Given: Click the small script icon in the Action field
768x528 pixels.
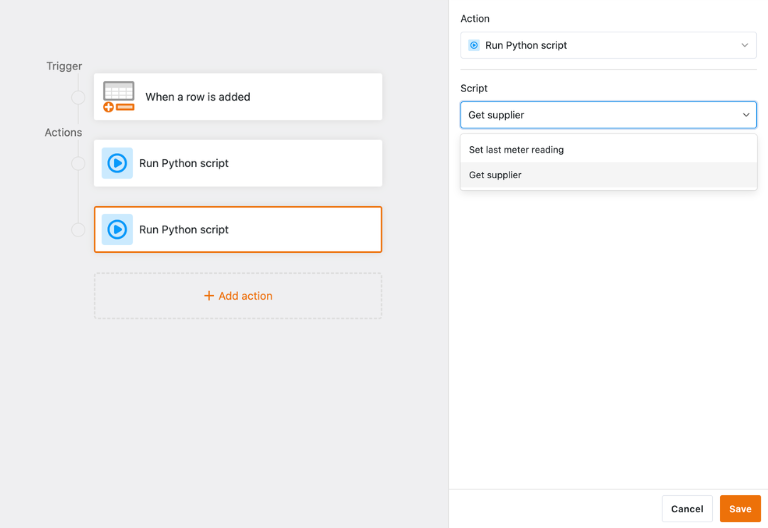Looking at the screenshot, I should tap(474, 45).
